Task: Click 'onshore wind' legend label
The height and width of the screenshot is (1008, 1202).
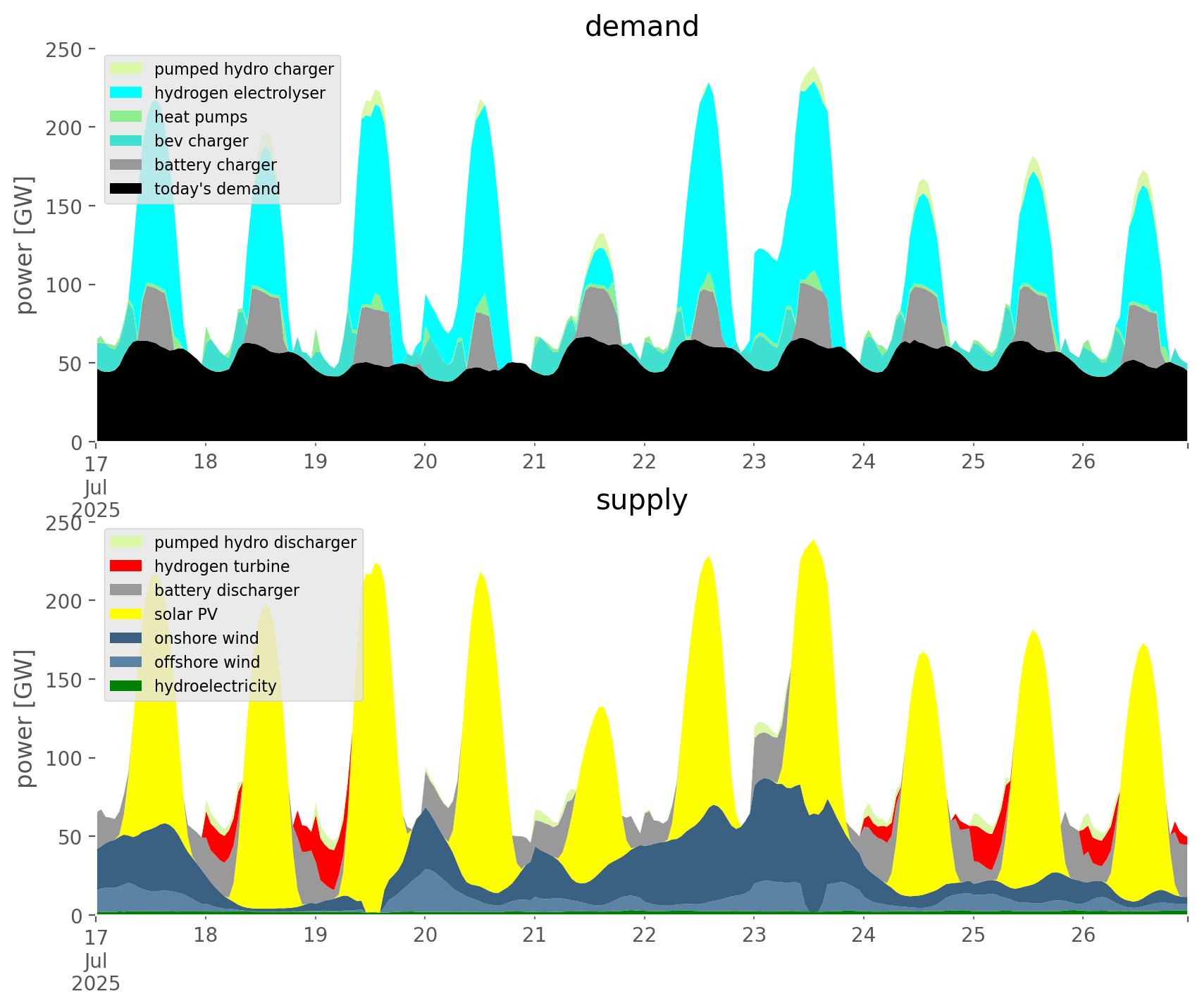Action: pyautogui.click(x=206, y=639)
